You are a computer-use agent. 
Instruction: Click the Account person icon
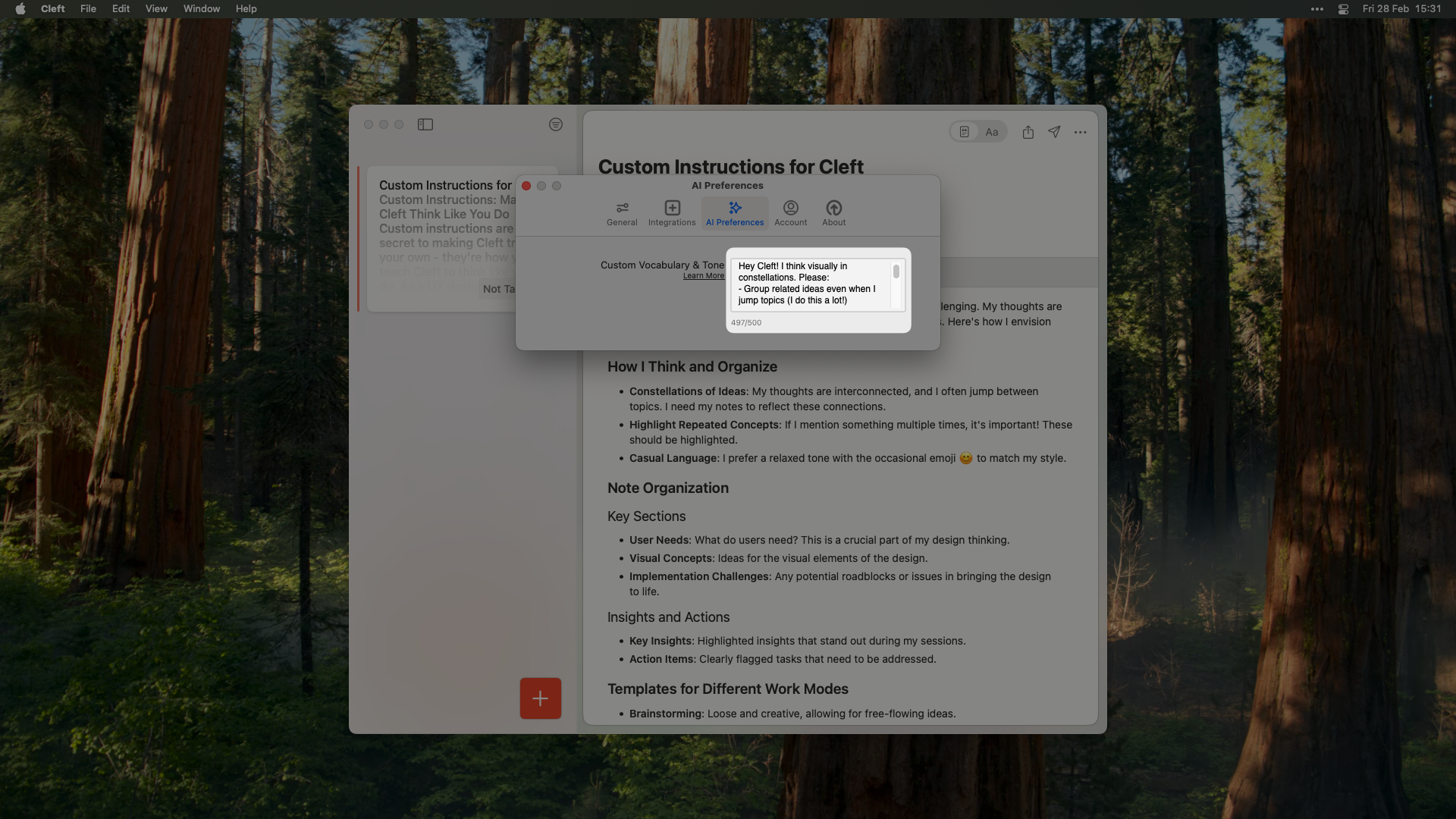[x=790, y=212]
